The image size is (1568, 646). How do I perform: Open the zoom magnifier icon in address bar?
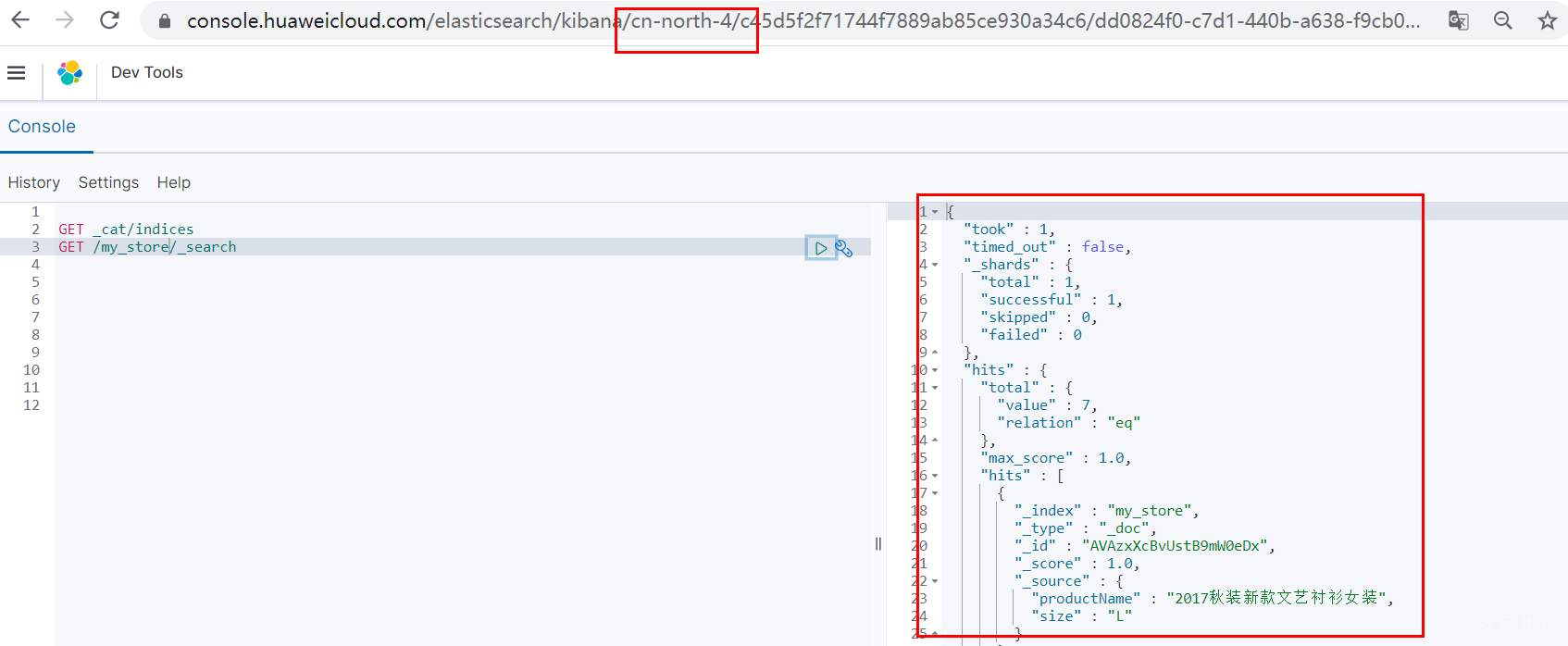1503,20
